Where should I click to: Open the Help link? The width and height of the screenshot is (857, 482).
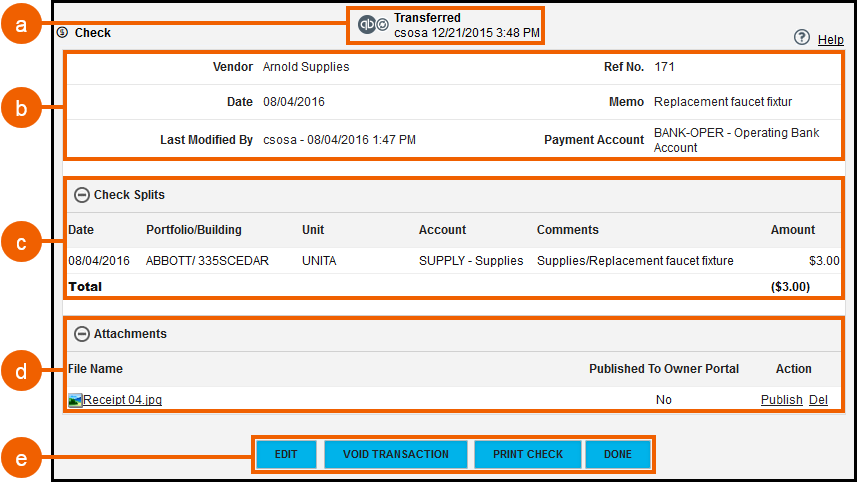coord(830,39)
